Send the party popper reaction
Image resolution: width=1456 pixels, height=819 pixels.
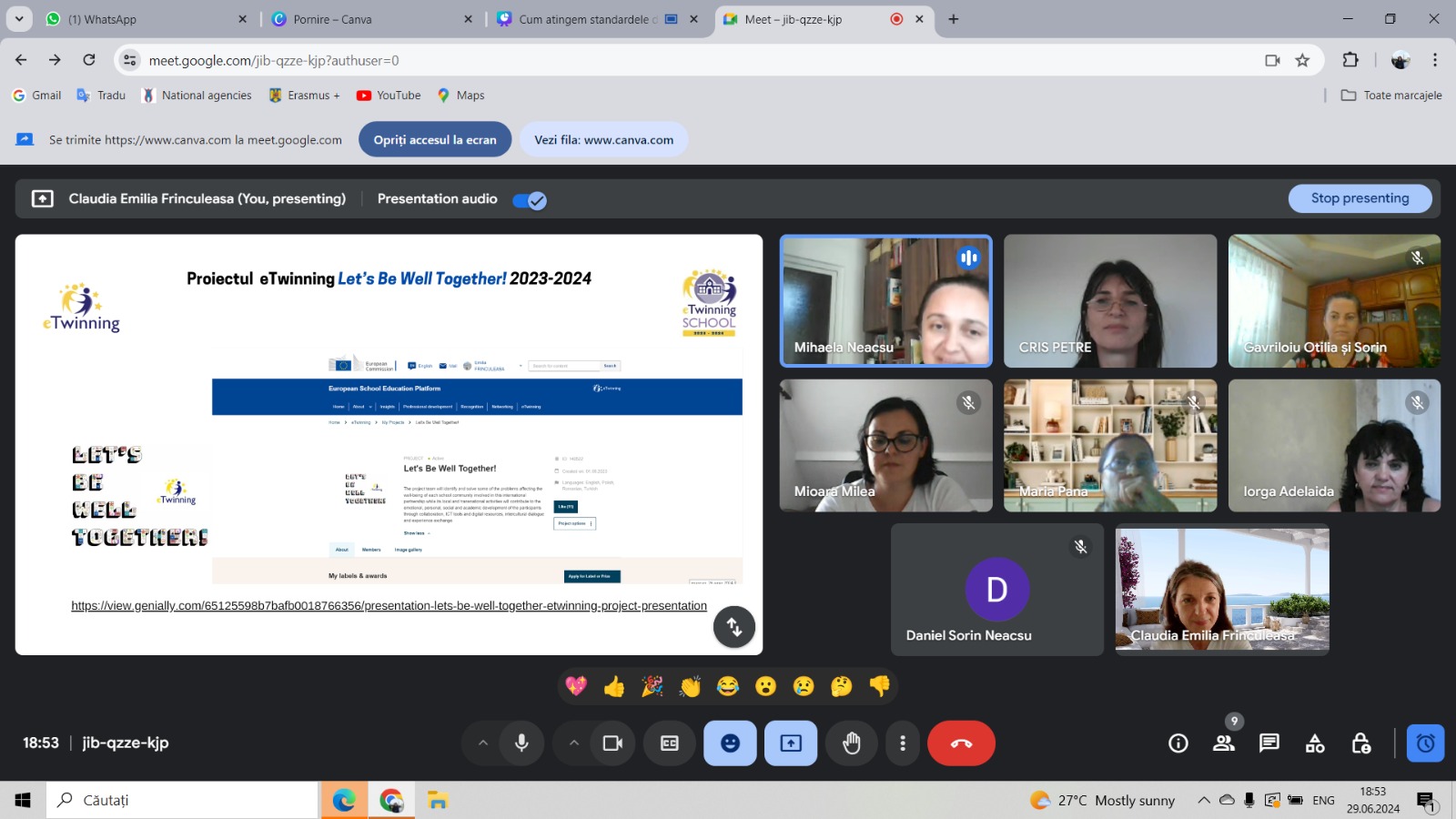pyautogui.click(x=652, y=686)
